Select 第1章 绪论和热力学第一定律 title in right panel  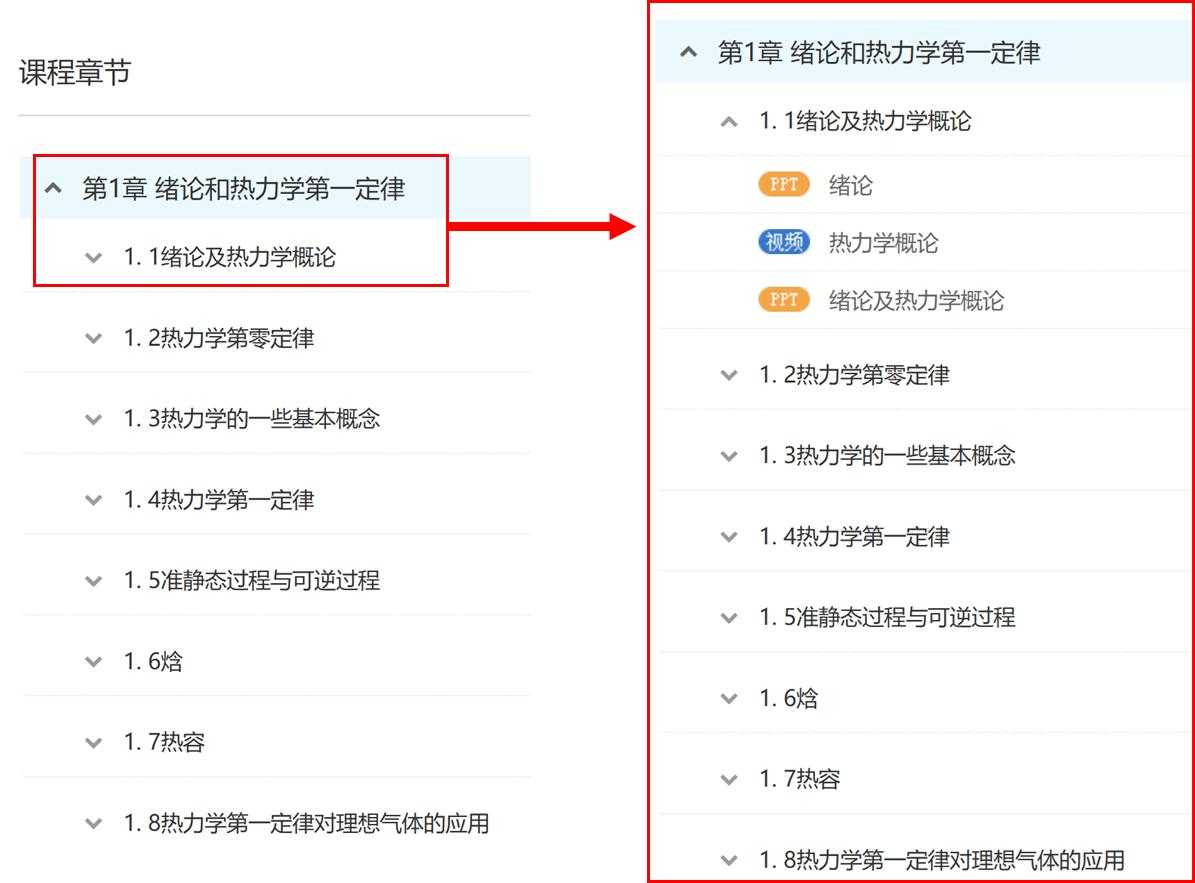click(x=879, y=53)
